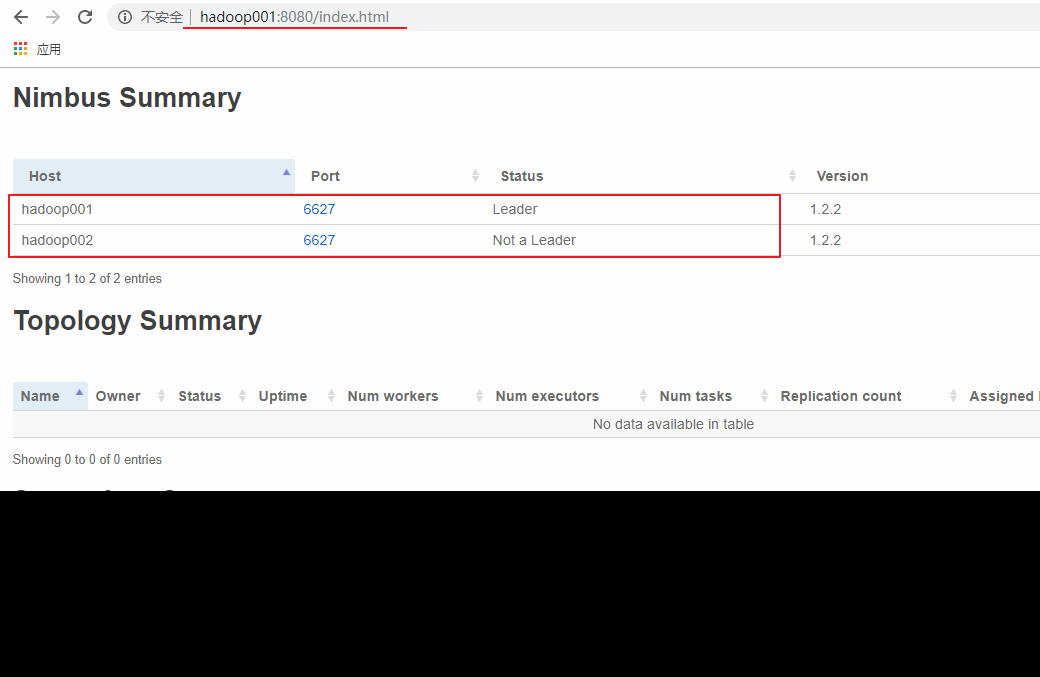
Task: Open port 6627 link for hadoop001
Action: pos(319,209)
